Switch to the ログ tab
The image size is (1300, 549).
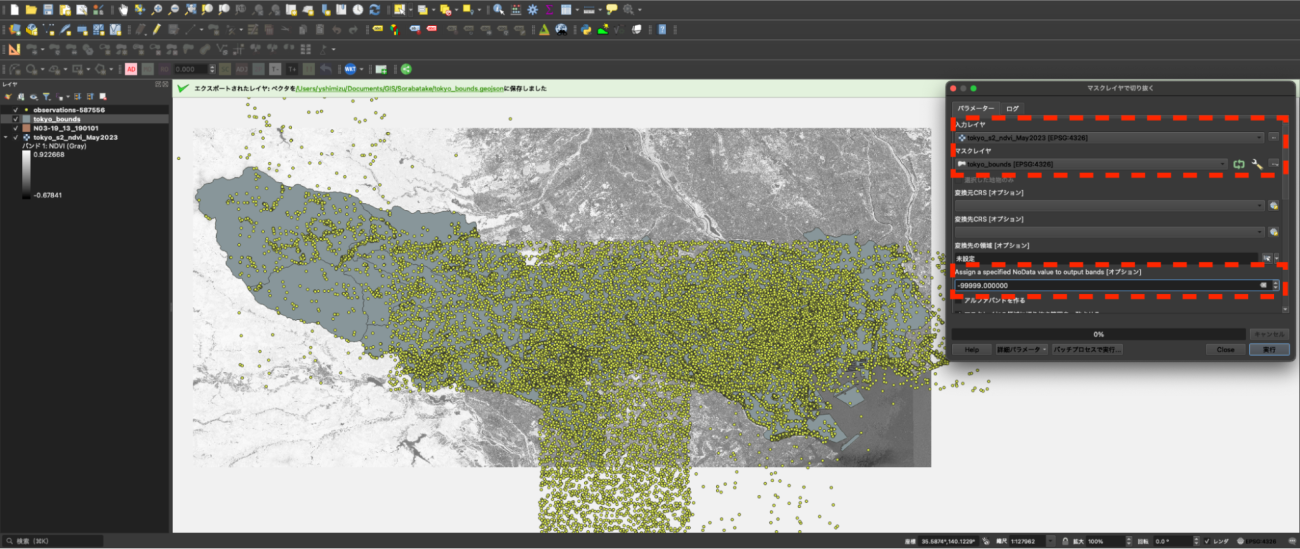pos(1013,108)
